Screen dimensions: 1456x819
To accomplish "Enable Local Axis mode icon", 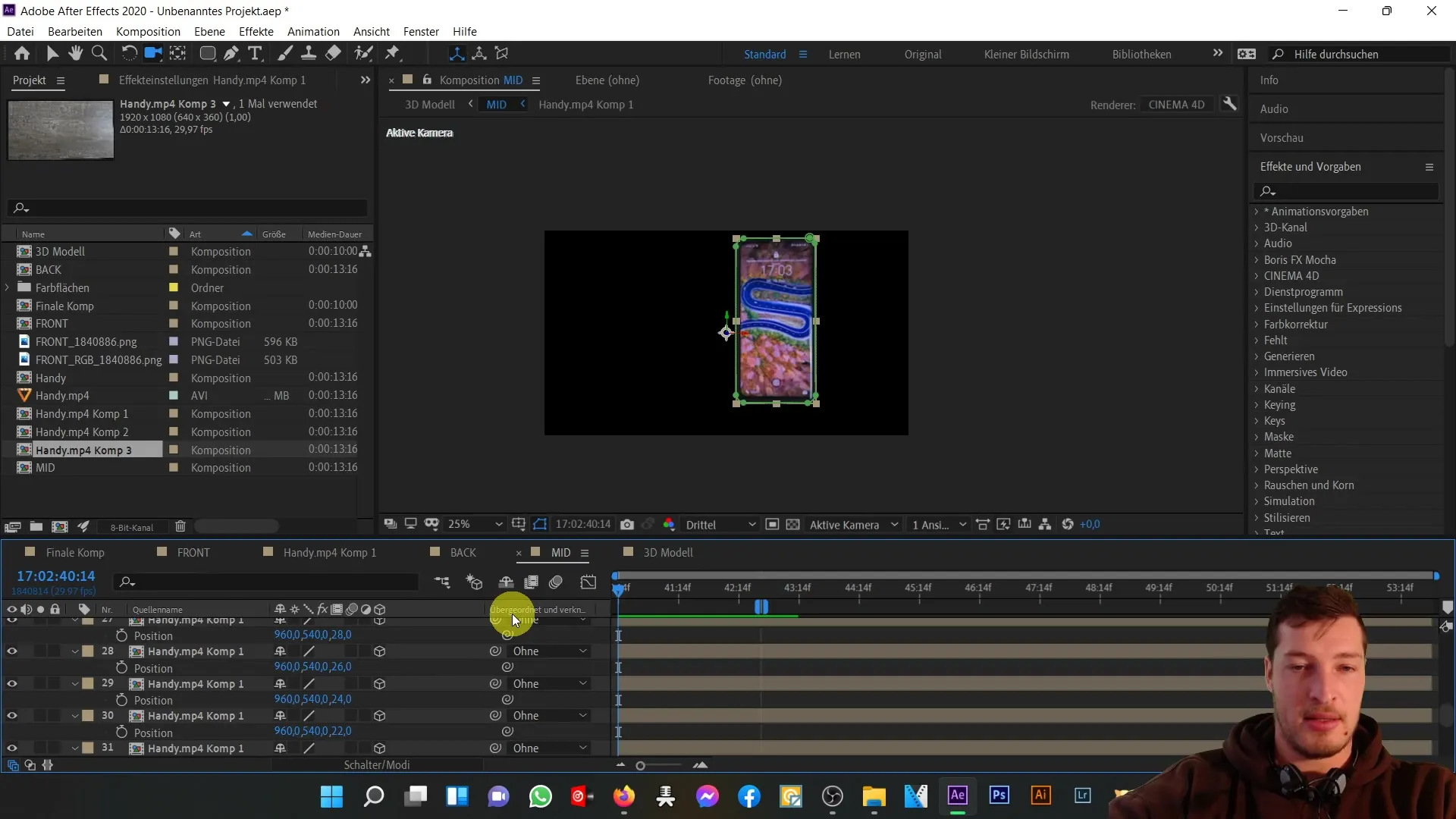I will coord(457,53).
